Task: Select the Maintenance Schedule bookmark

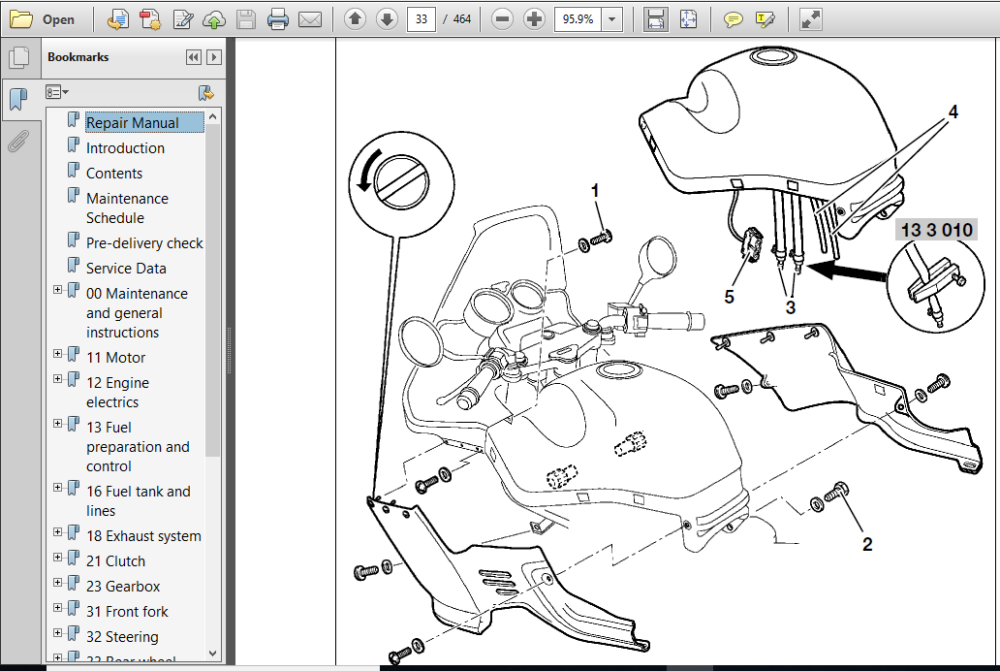Action: coord(127,208)
